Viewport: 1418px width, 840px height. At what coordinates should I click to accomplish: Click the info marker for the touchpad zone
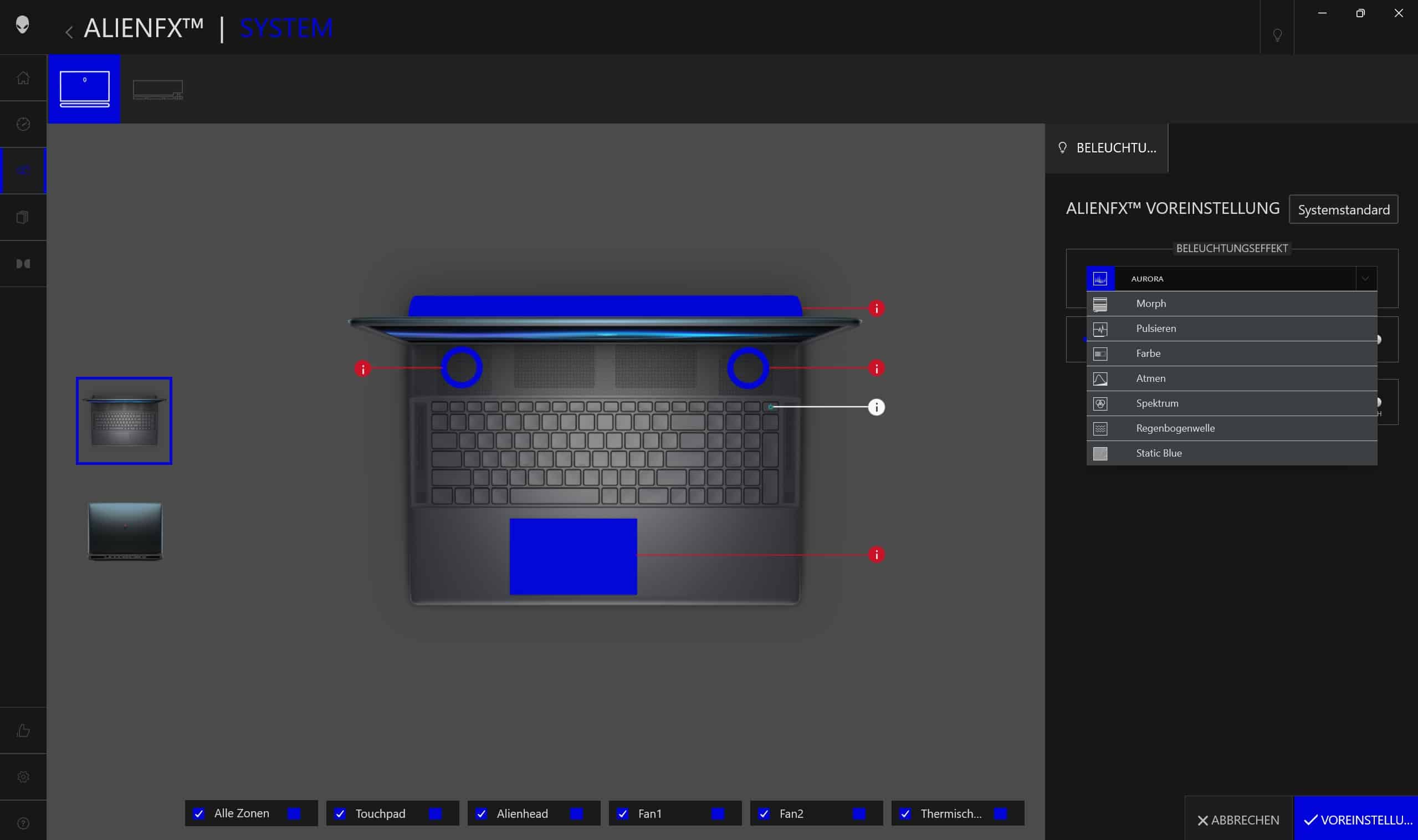click(876, 555)
